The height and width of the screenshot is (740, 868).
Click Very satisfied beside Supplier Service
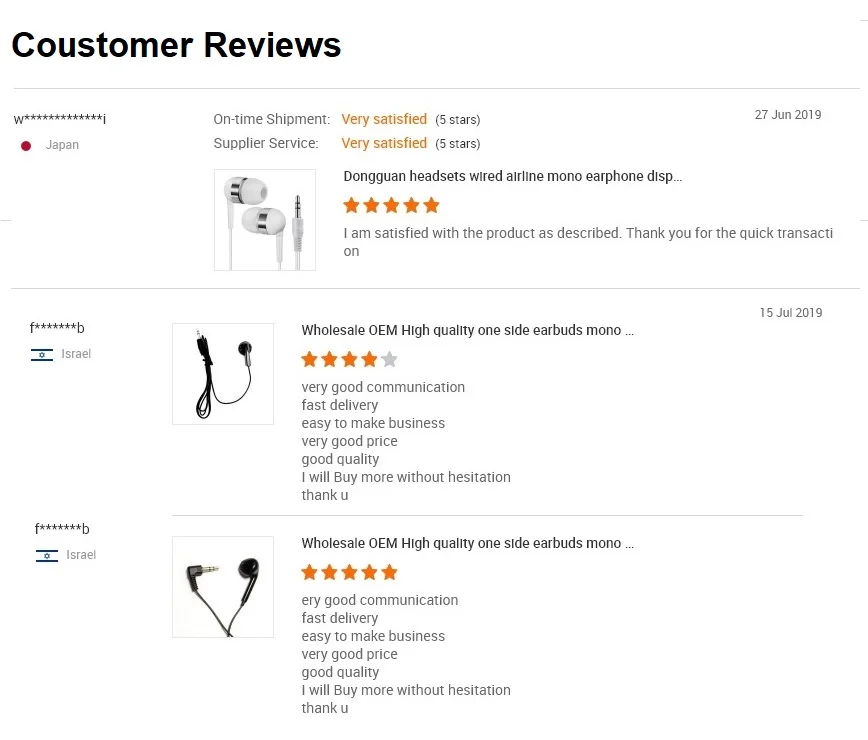[384, 143]
